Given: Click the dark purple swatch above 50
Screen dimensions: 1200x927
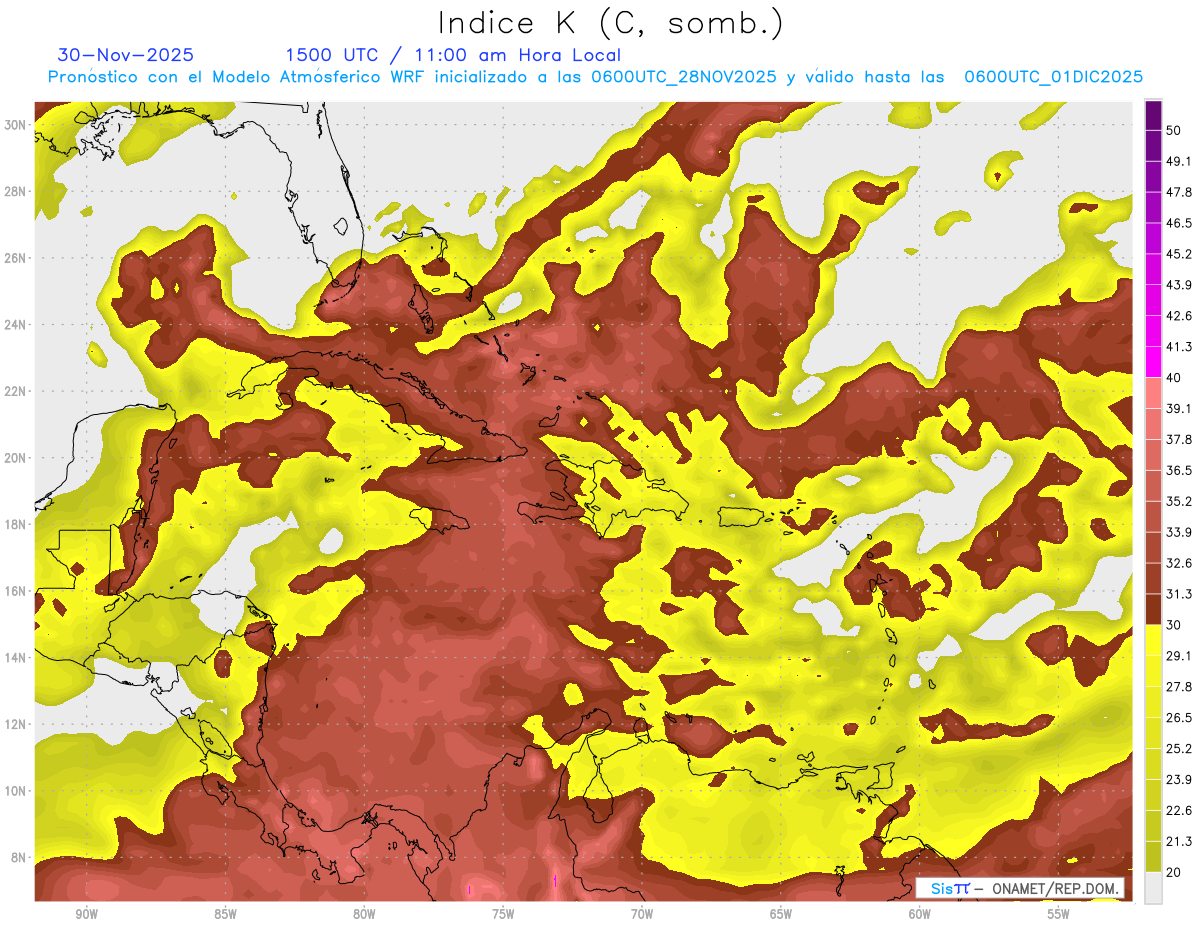Looking at the screenshot, I should [1153, 115].
